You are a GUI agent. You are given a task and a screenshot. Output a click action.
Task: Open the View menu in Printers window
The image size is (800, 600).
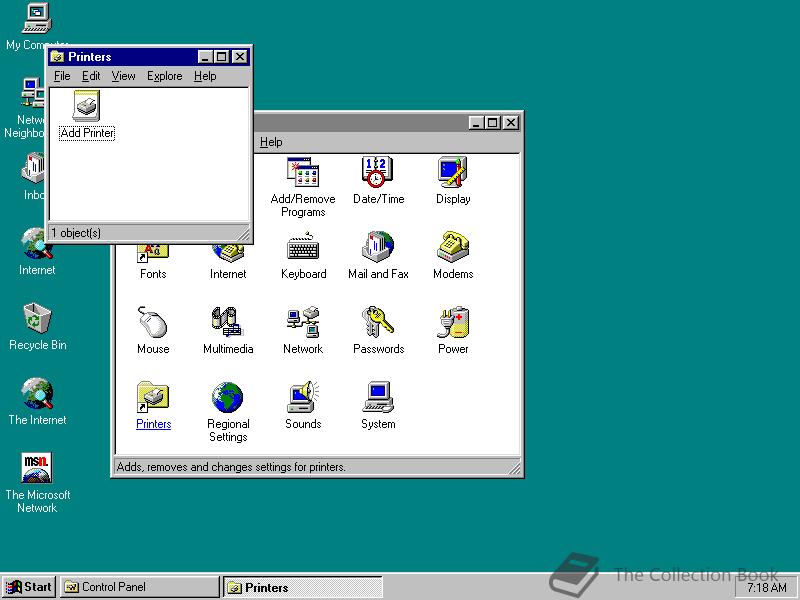click(123, 76)
